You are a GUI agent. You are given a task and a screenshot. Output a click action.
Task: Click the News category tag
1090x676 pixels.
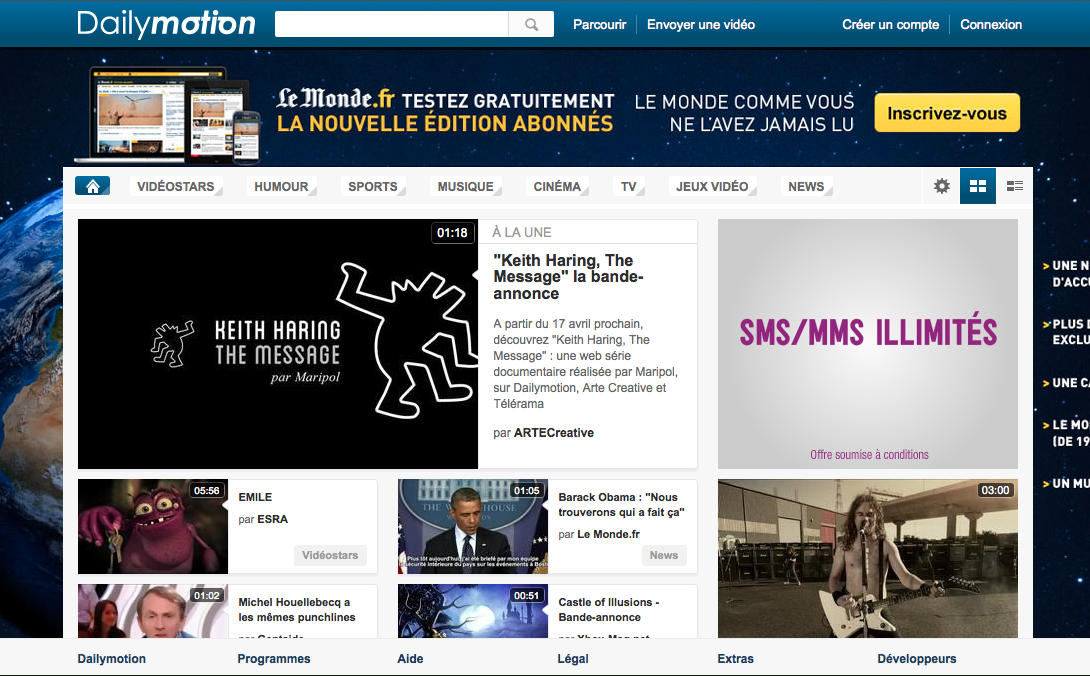click(664, 555)
